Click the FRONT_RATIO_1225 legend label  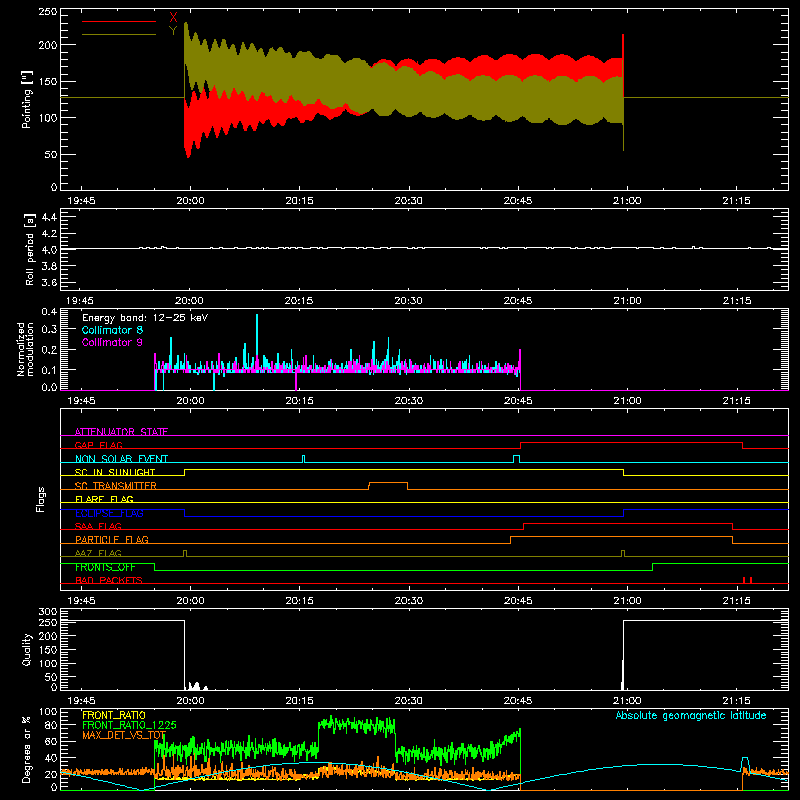[x=129, y=725]
